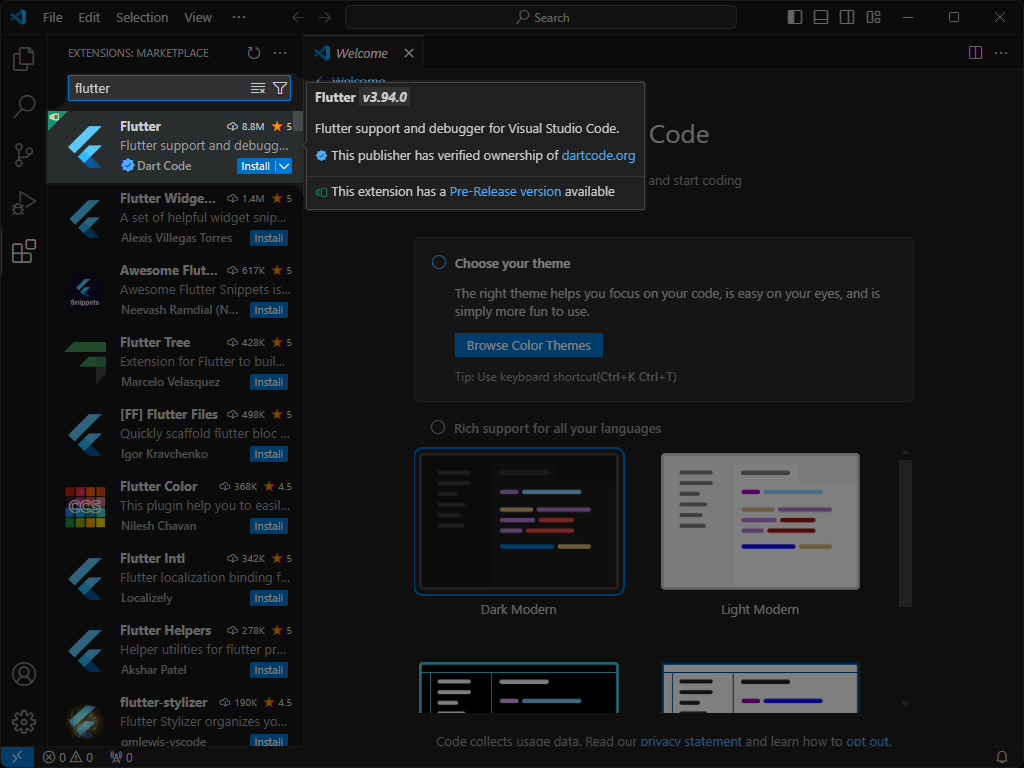
Task: Select the Flutter Intl extension entry
Action: pyautogui.click(x=175, y=579)
